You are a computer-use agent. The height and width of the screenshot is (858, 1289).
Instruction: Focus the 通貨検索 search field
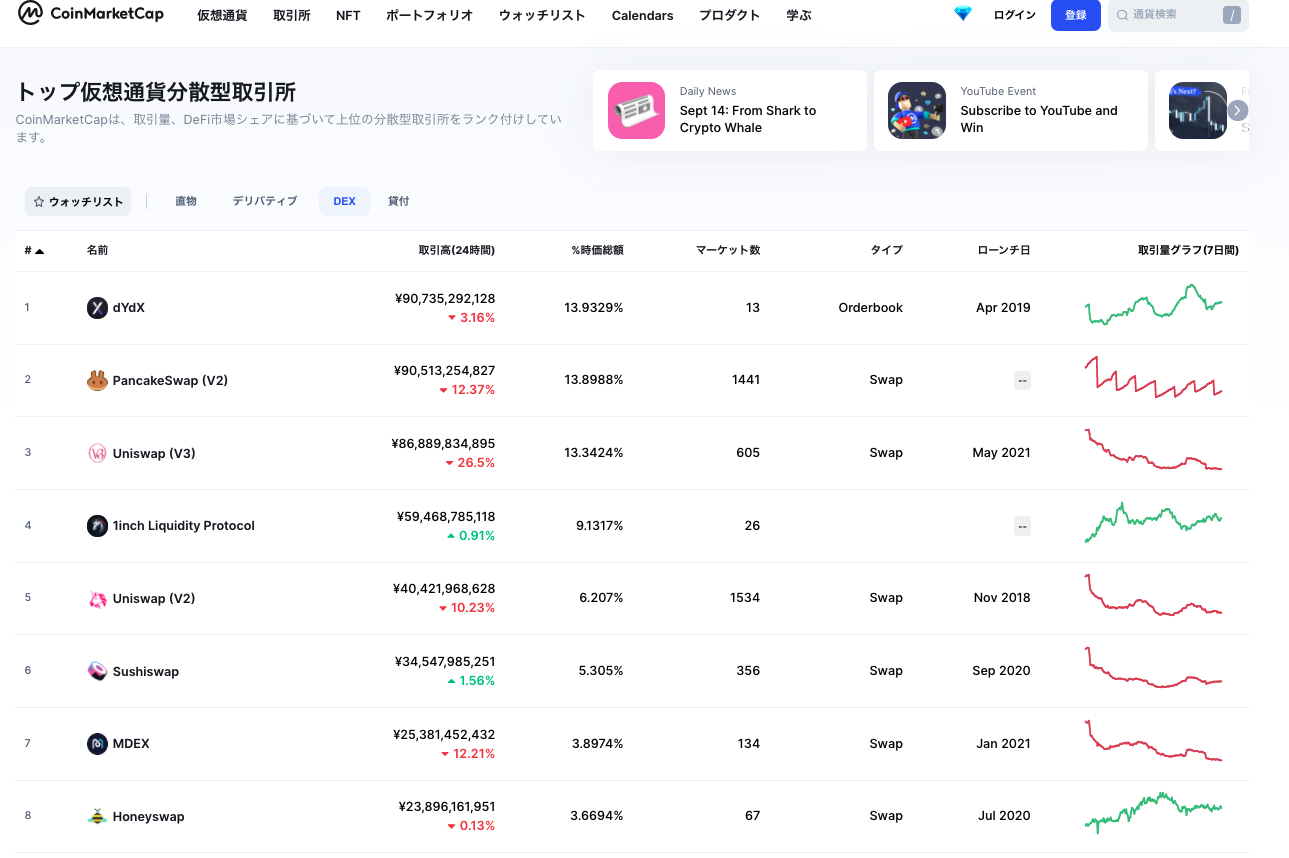pyautogui.click(x=1165, y=16)
